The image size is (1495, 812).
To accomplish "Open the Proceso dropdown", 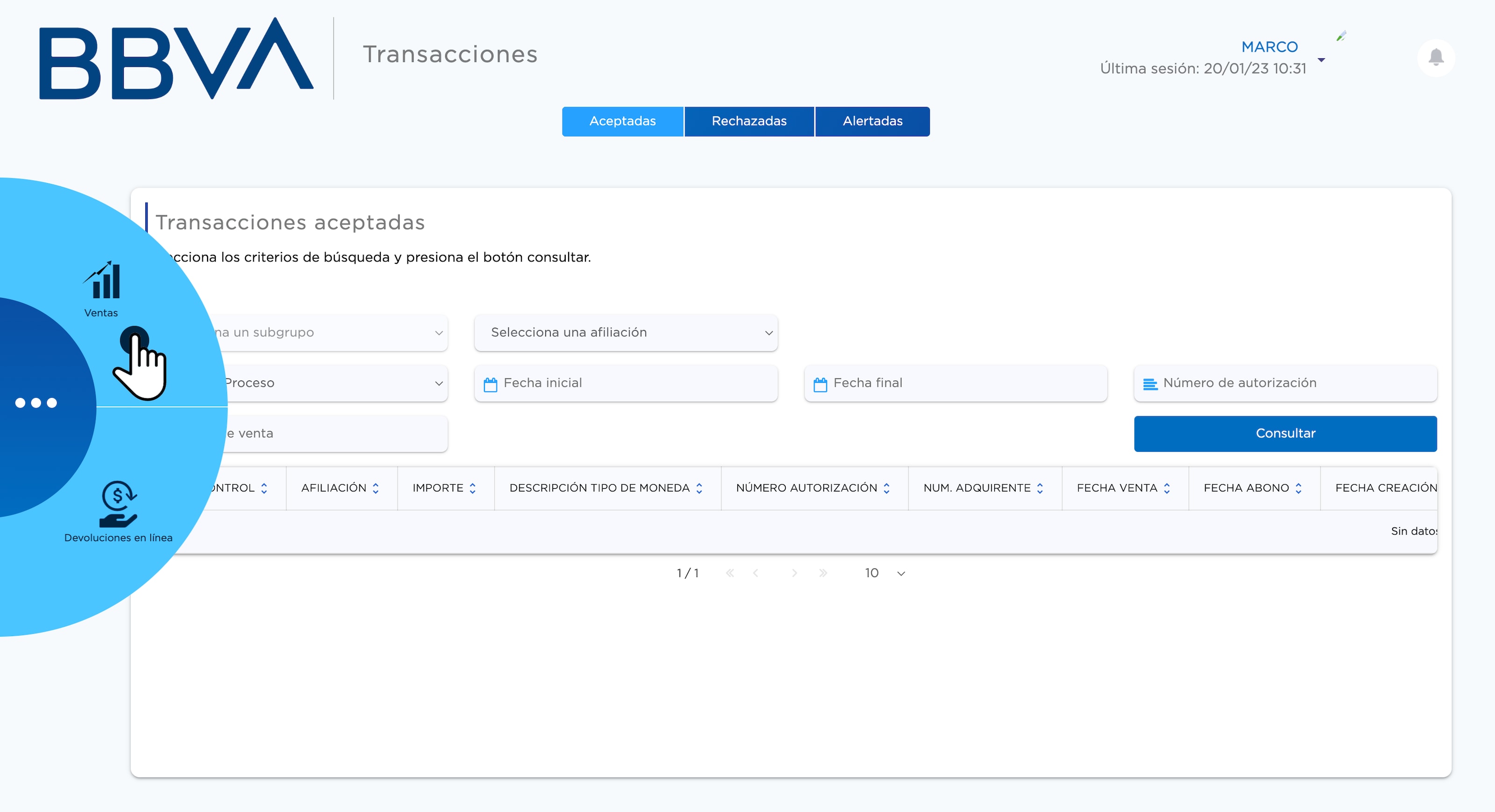I will 331,383.
